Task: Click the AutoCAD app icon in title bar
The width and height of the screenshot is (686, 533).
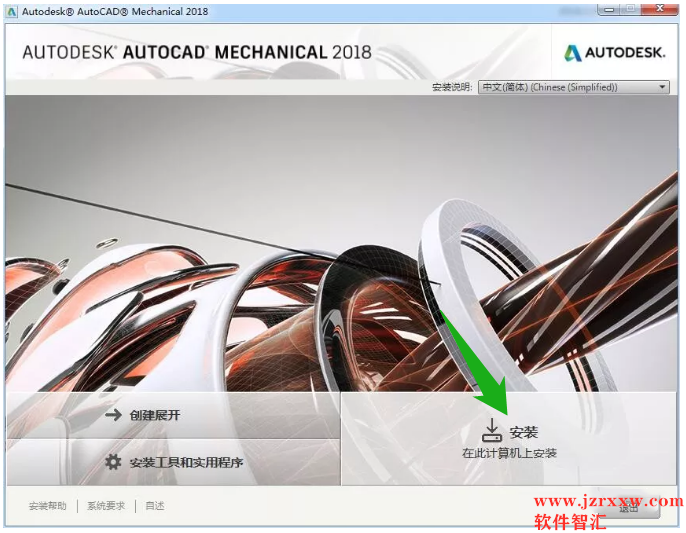Action: [x=12, y=11]
